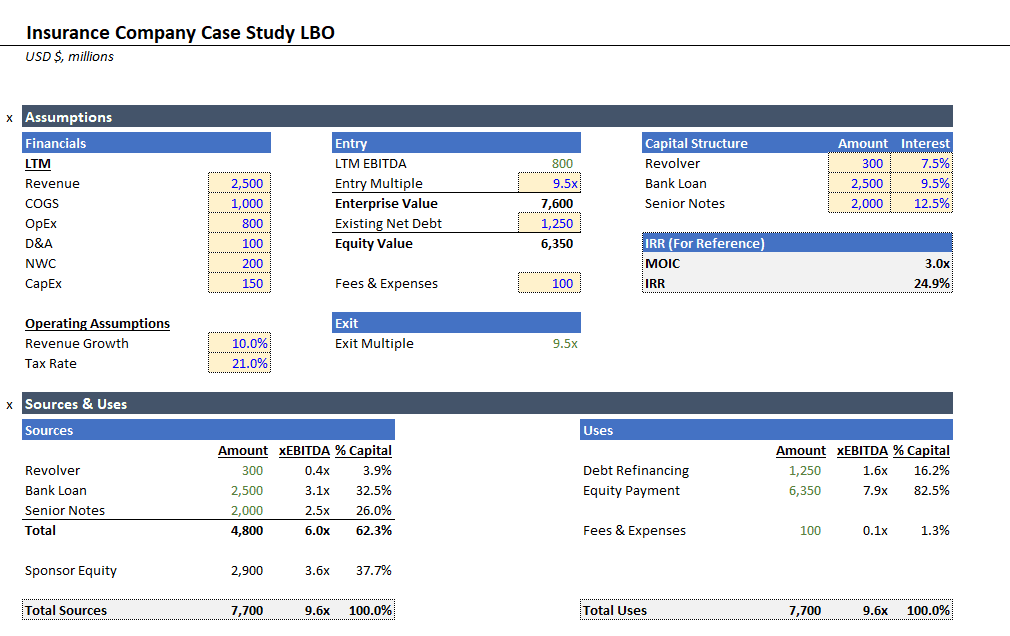This screenshot has height=636, width=1010.
Task: Select the Bank Loan amount input 2,500
Action: point(859,184)
